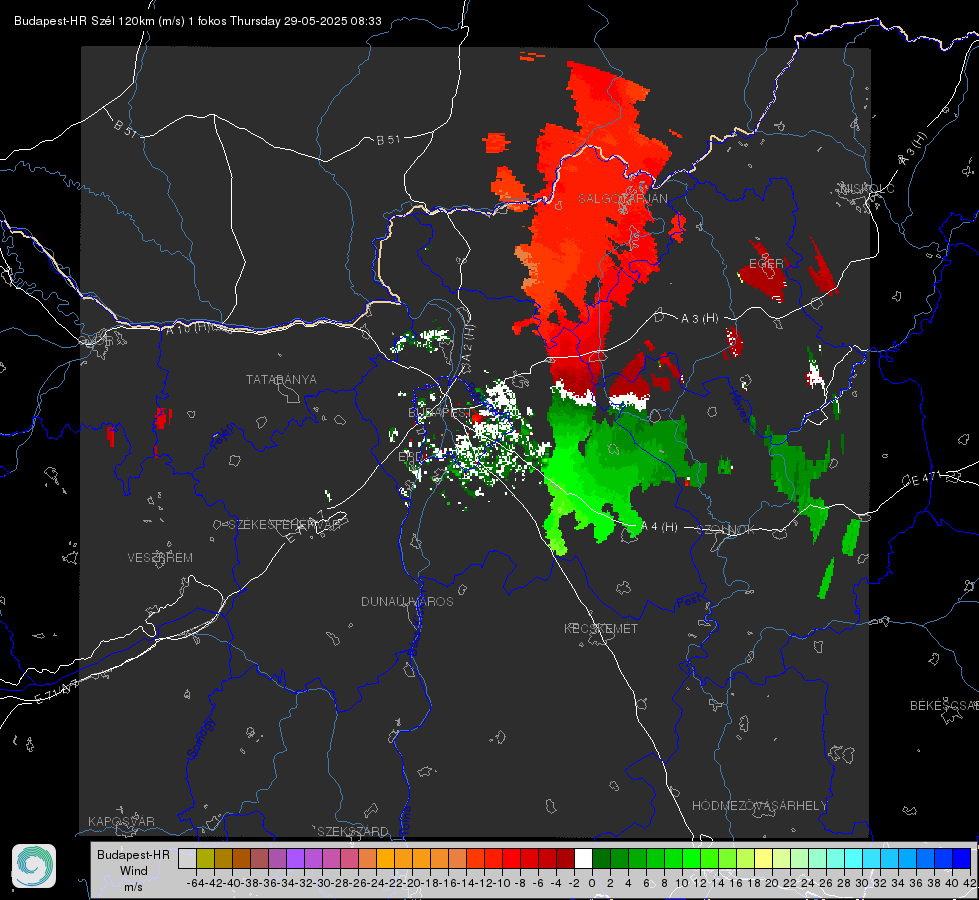Click the SZÉKESFEHÉRVÁR city label
979x900 pixels.
click(285, 525)
